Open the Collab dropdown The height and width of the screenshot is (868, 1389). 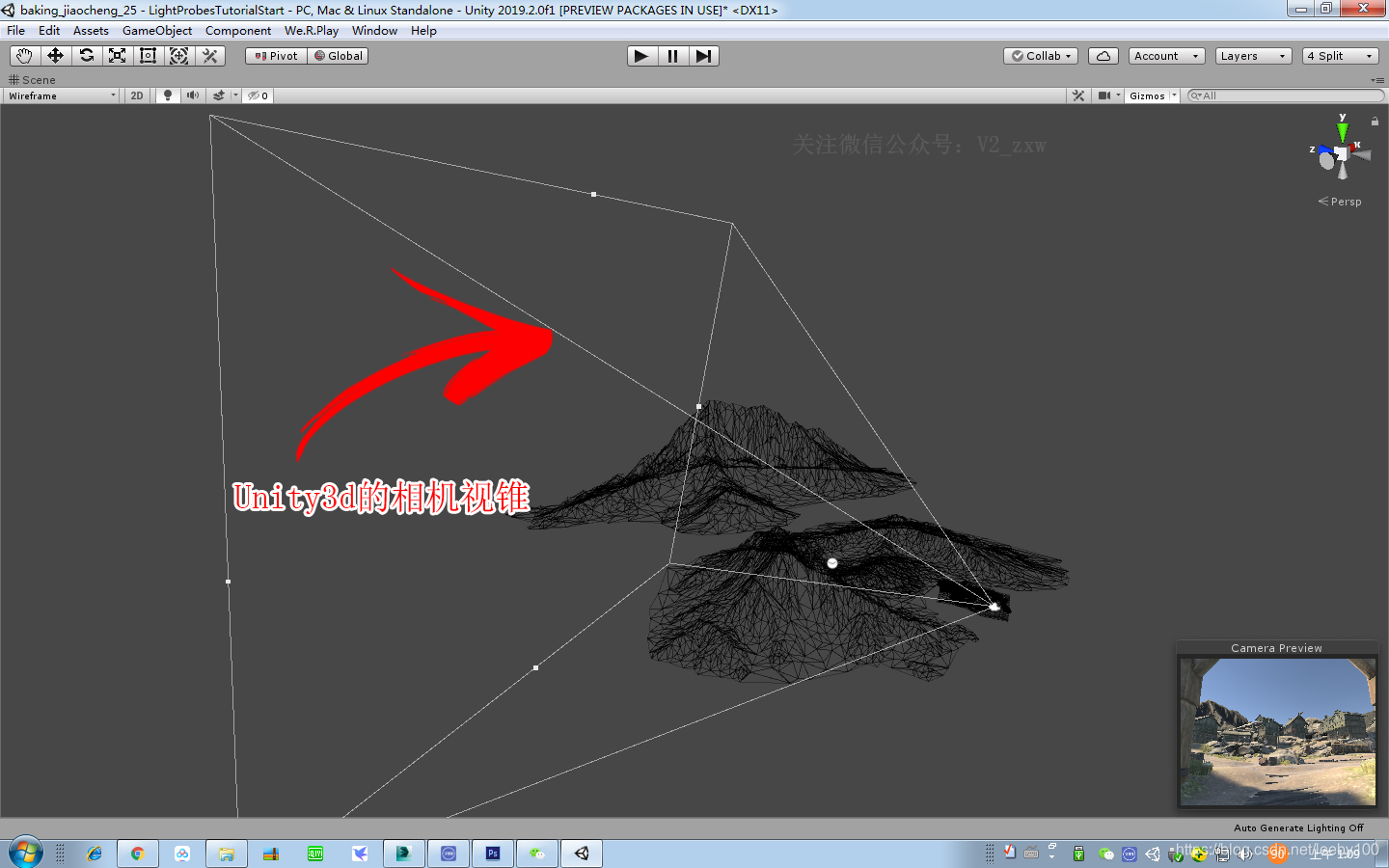tap(1041, 56)
